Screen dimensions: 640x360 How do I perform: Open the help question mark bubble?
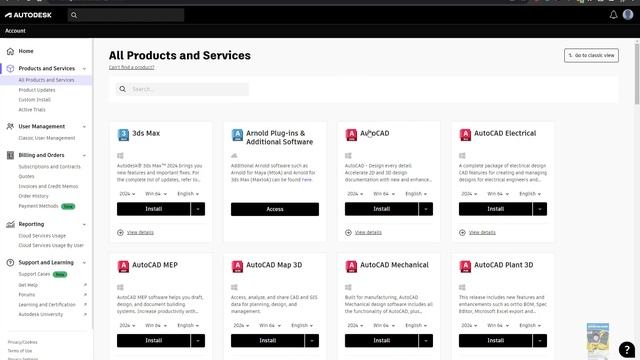[627, 349]
